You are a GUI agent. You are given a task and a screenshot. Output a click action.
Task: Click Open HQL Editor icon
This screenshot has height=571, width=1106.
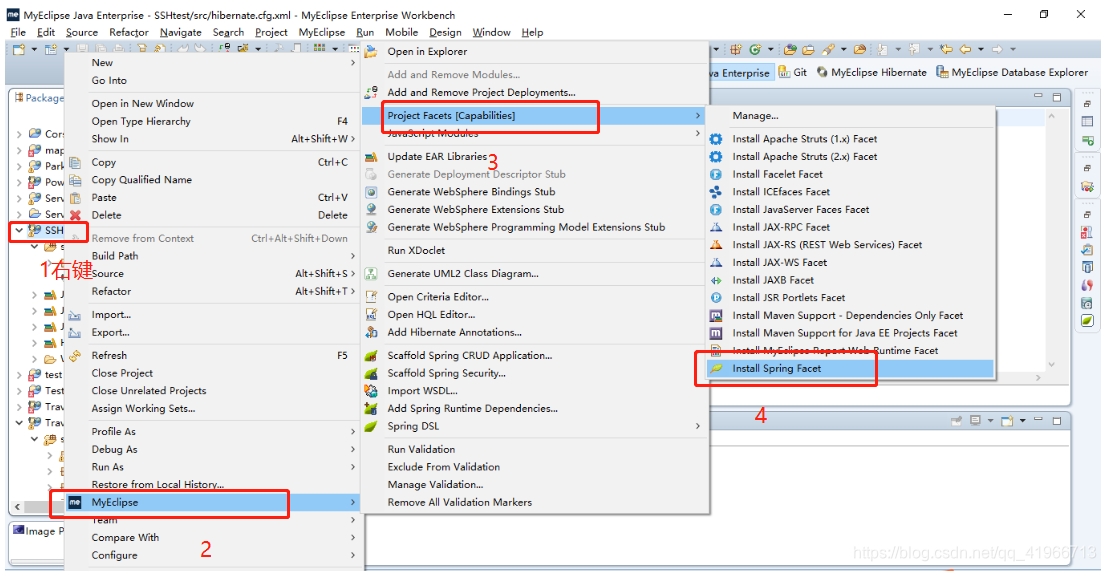pos(371,314)
